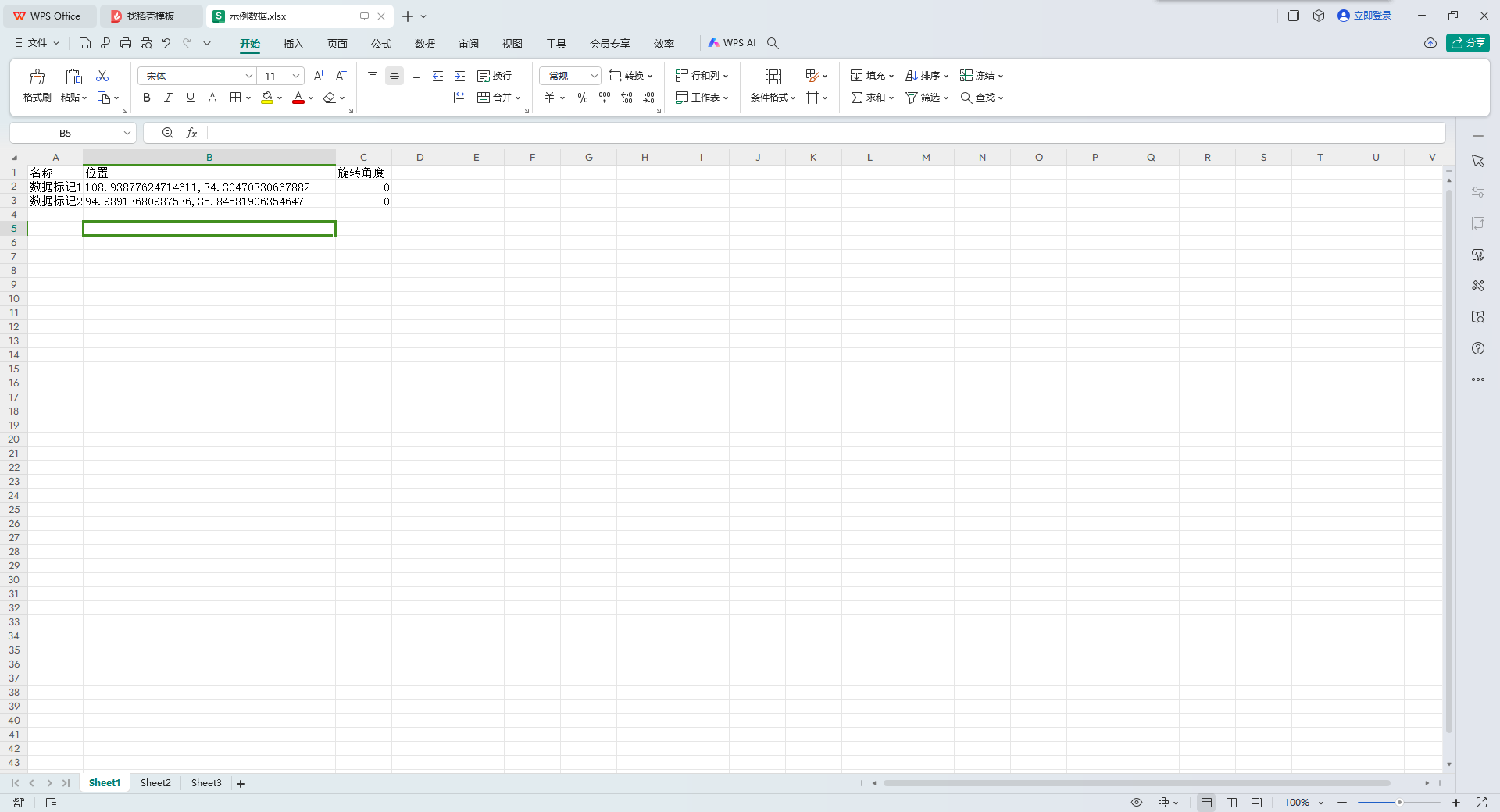The width and height of the screenshot is (1500, 812).
Task: Click cell B2 containing 108.93877624714611
Action: click(x=209, y=187)
